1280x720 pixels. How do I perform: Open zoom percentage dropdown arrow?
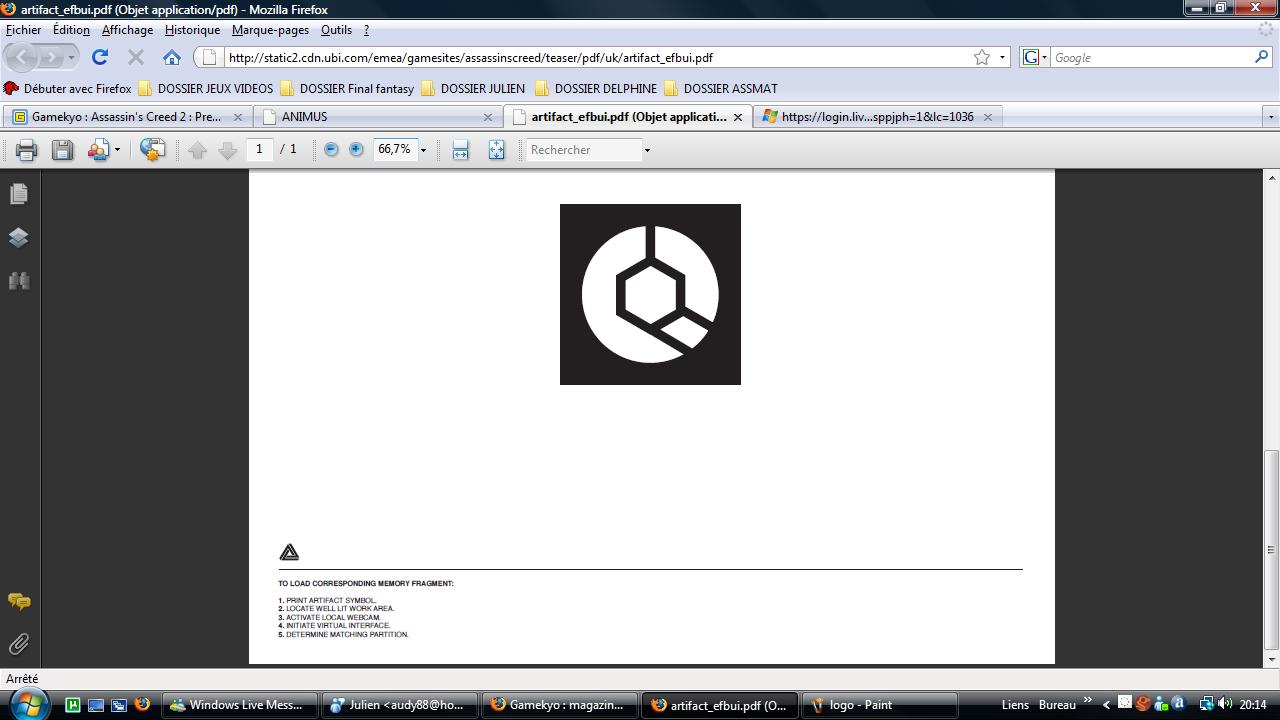pos(423,150)
